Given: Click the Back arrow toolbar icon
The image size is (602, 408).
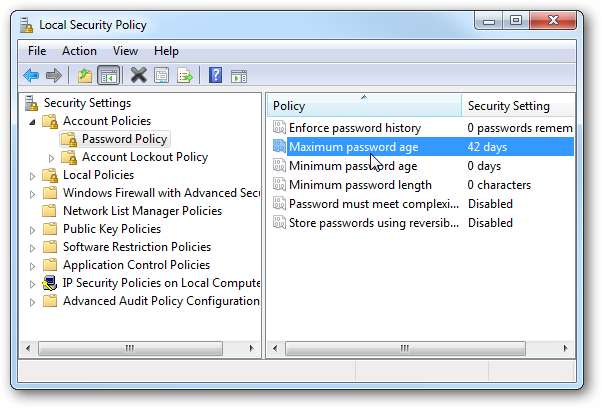Looking at the screenshot, I should (31, 75).
